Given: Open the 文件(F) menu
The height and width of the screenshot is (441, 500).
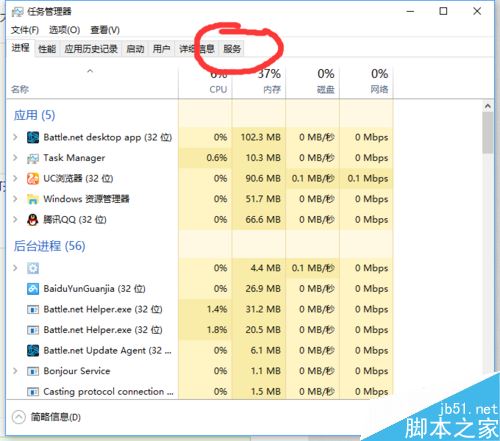Looking at the screenshot, I should (x=25, y=30).
